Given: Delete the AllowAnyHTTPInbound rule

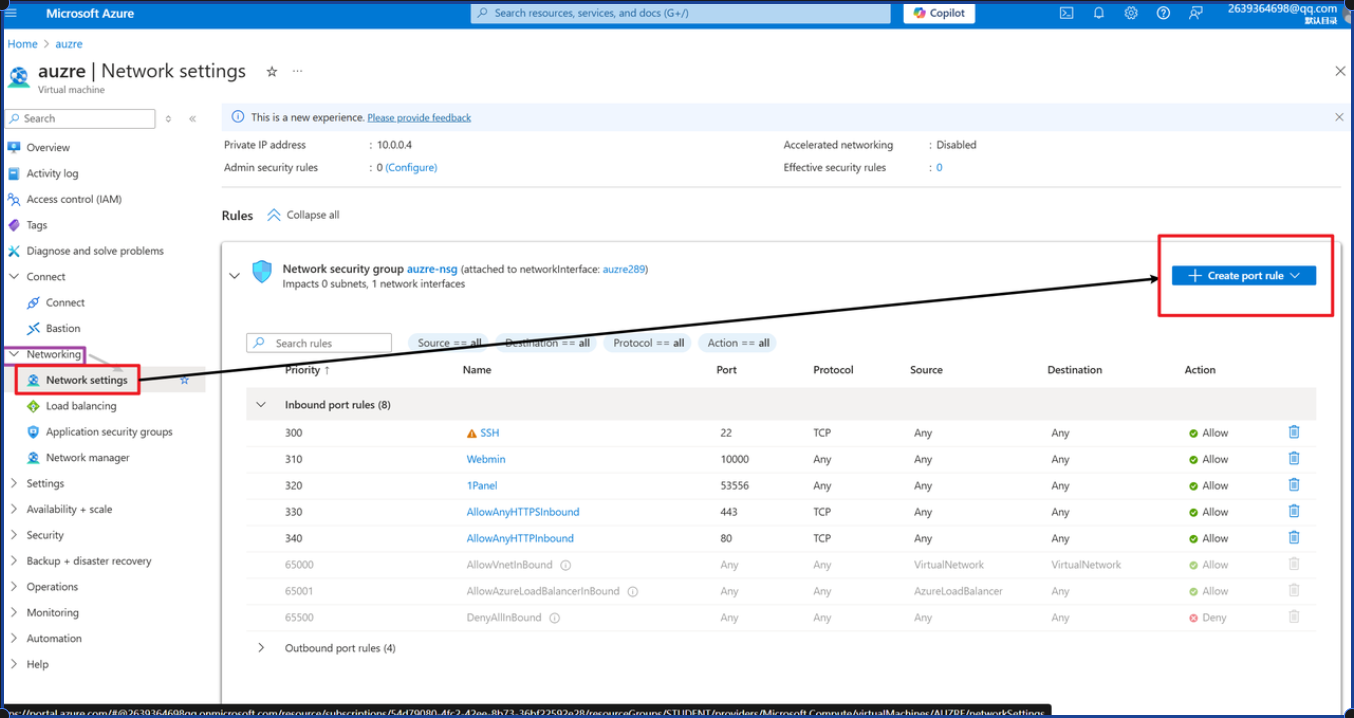Looking at the screenshot, I should 1294,537.
